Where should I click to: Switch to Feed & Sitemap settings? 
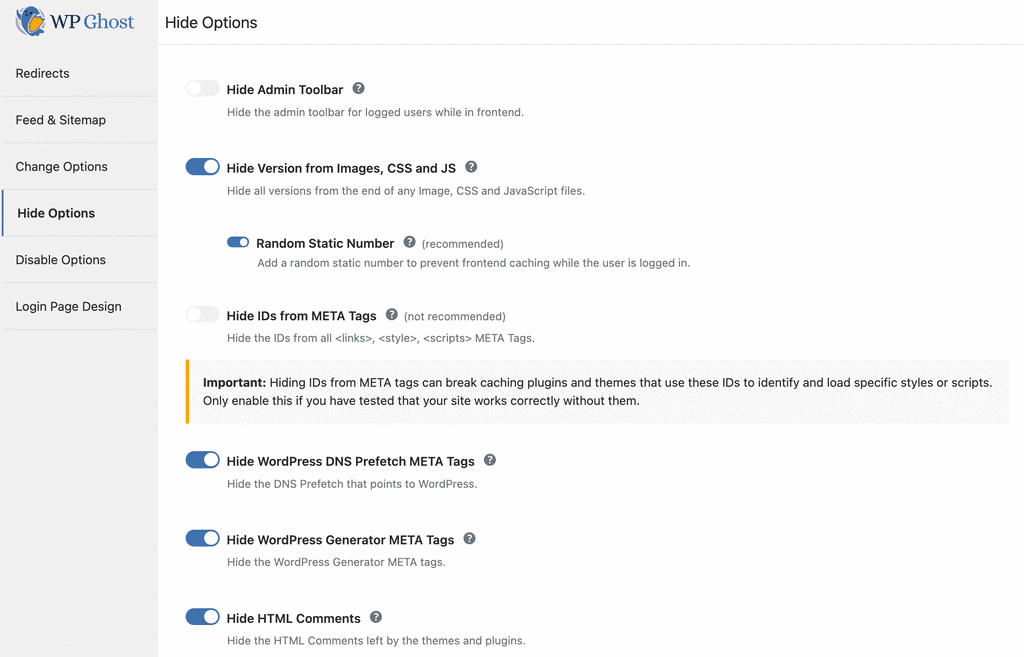61,119
